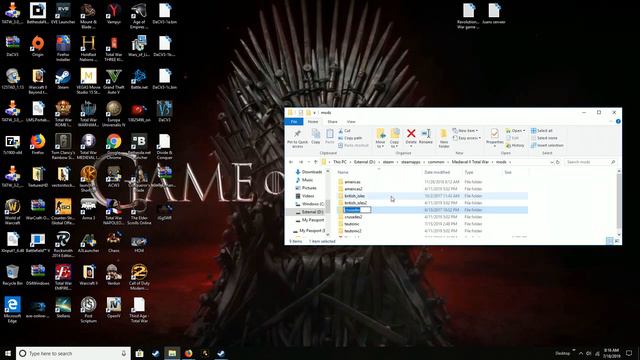Open Battle.net desktop shortcut
Screen dimensions: 640x360
pos(139,79)
